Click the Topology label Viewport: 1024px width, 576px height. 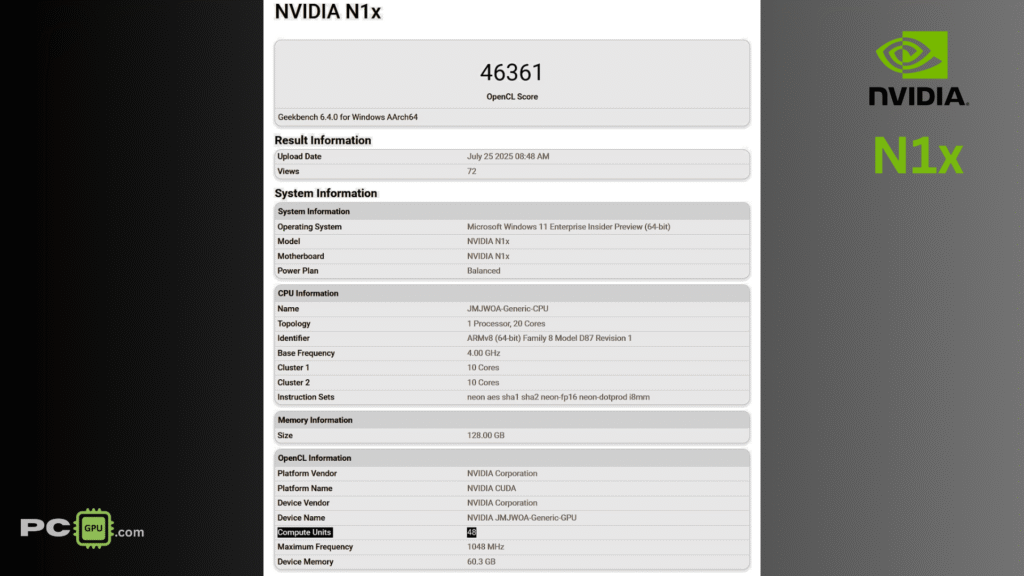pos(294,324)
